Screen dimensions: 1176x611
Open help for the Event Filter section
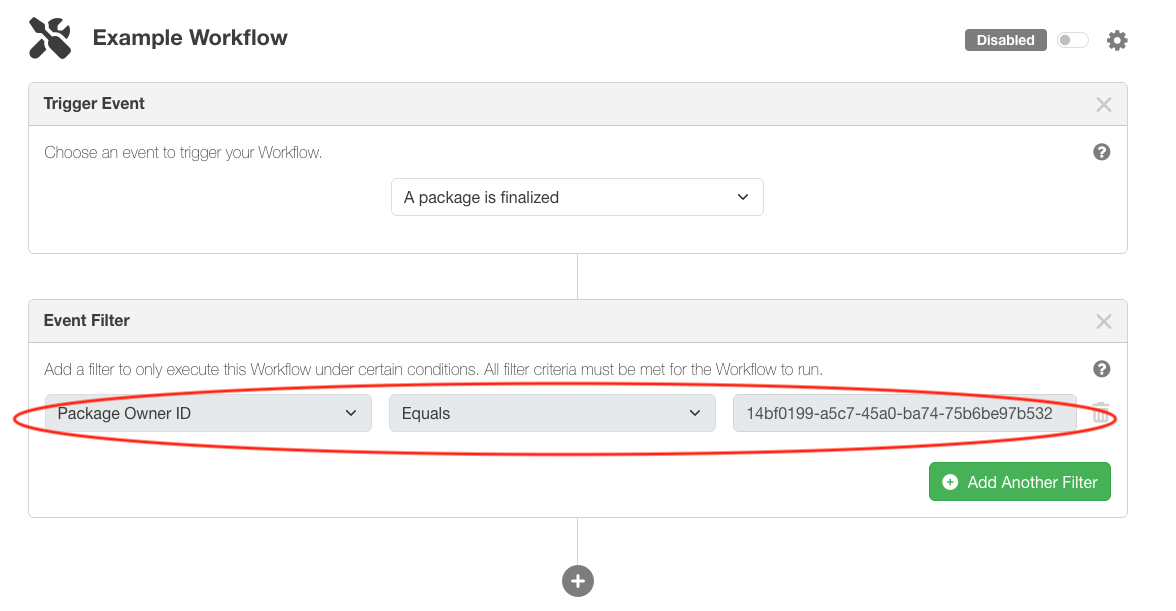[1102, 369]
